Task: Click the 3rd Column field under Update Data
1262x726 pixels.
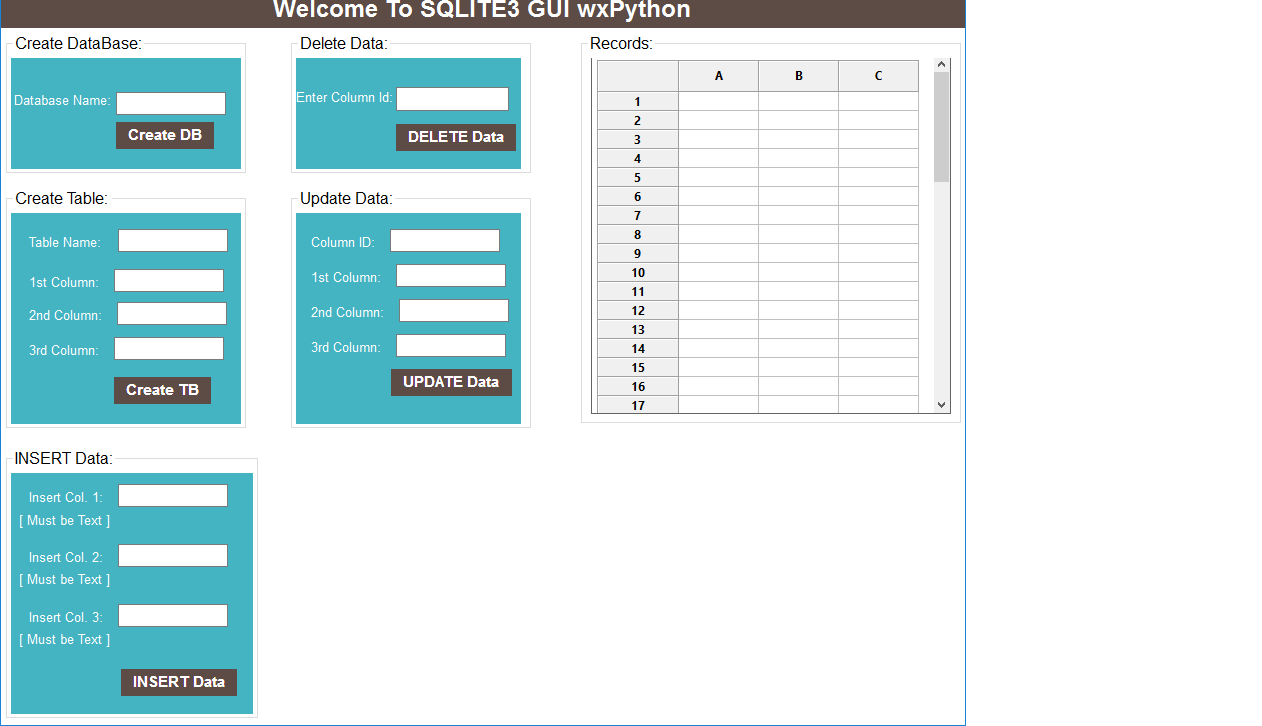Action: click(x=450, y=345)
